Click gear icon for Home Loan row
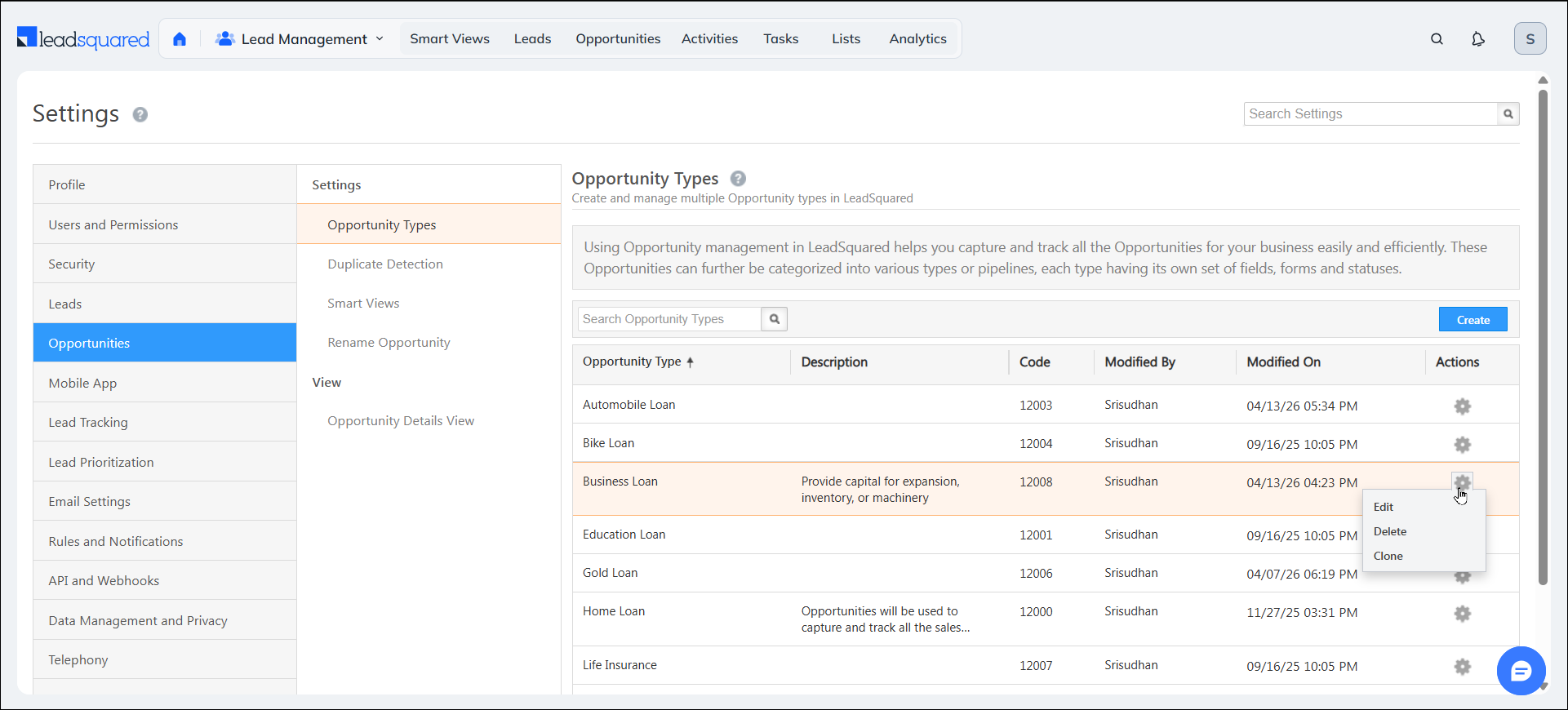The image size is (1568, 710). pos(1462,614)
